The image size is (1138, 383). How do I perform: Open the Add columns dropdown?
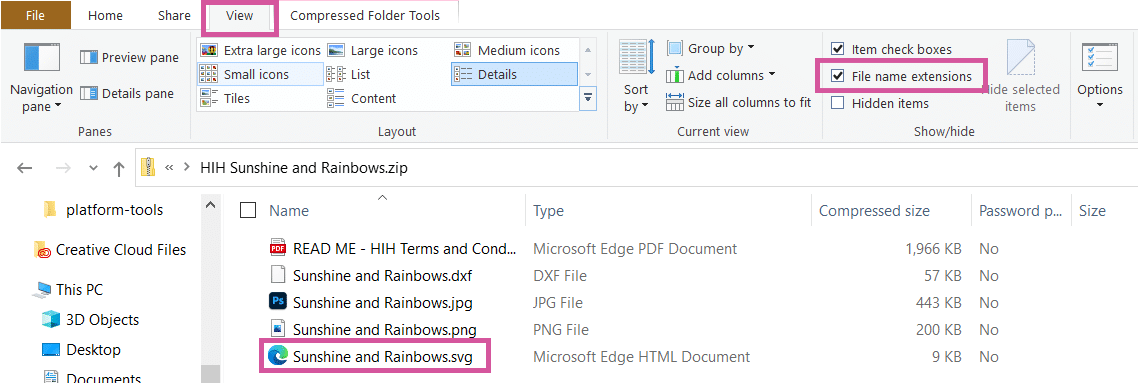click(721, 75)
